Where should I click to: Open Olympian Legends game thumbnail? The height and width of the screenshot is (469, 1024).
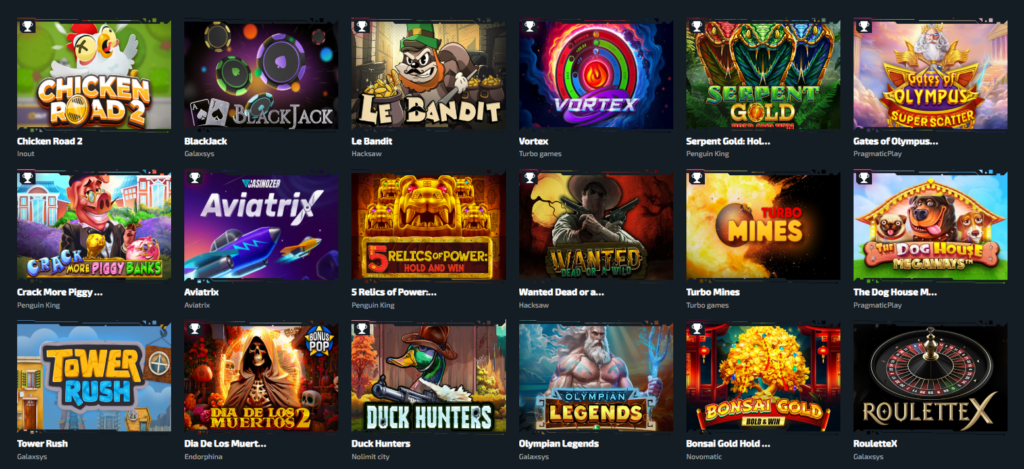coord(596,377)
